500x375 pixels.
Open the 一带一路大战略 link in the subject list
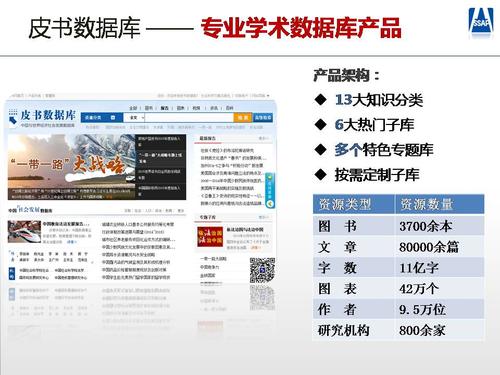pyautogui.click(x=213, y=258)
